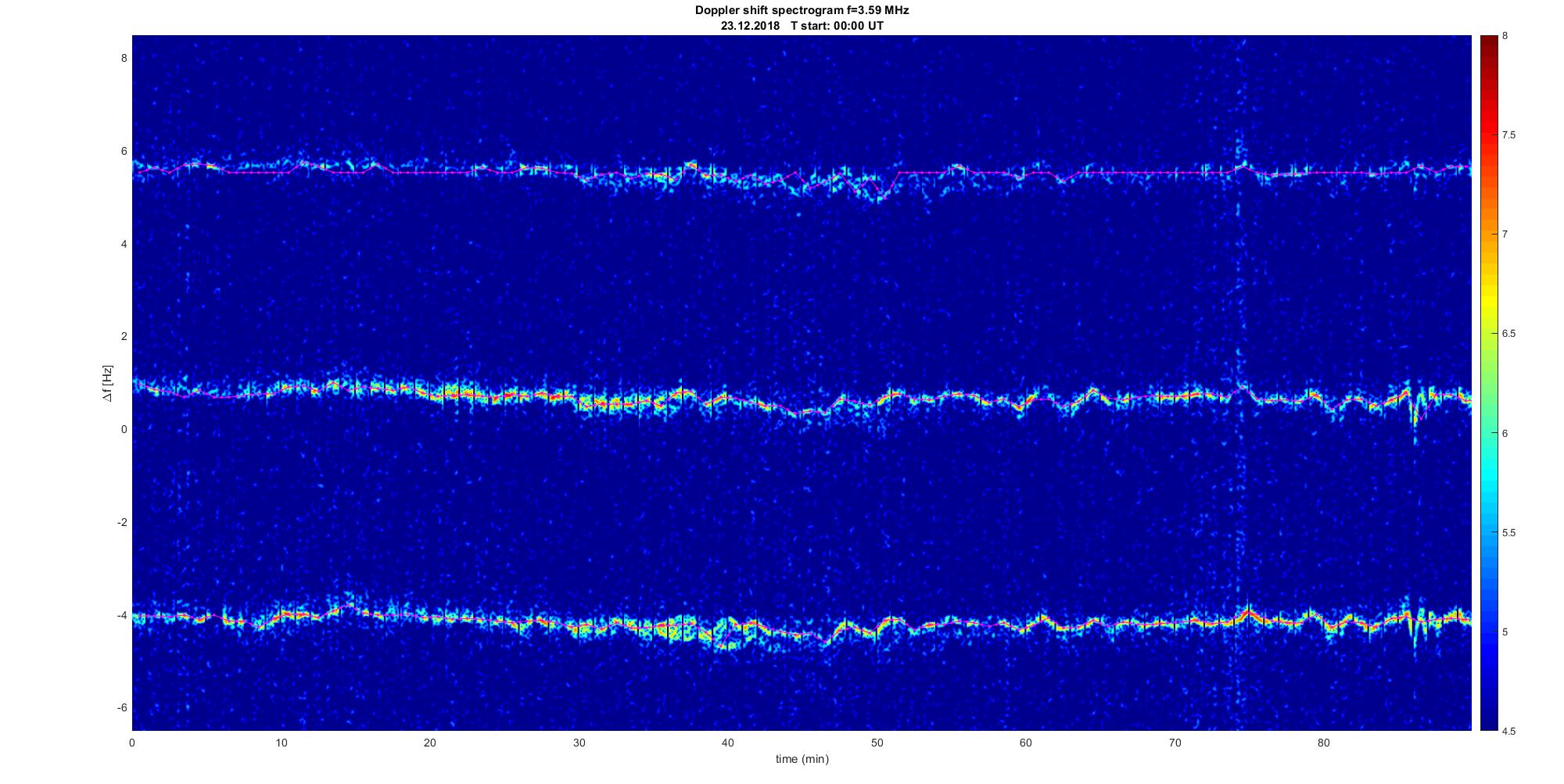Click the x-axis tick label 70

[x=1175, y=743]
